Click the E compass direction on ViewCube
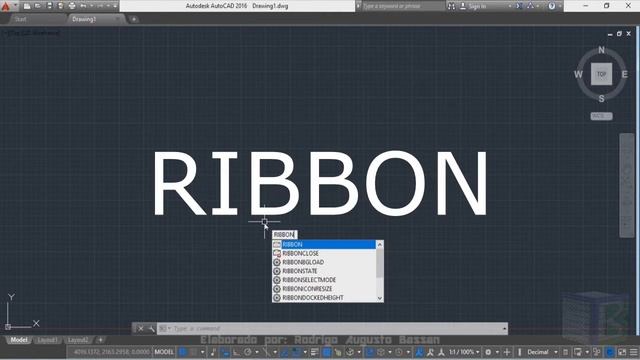This screenshot has width=640, height=360. click(x=624, y=74)
